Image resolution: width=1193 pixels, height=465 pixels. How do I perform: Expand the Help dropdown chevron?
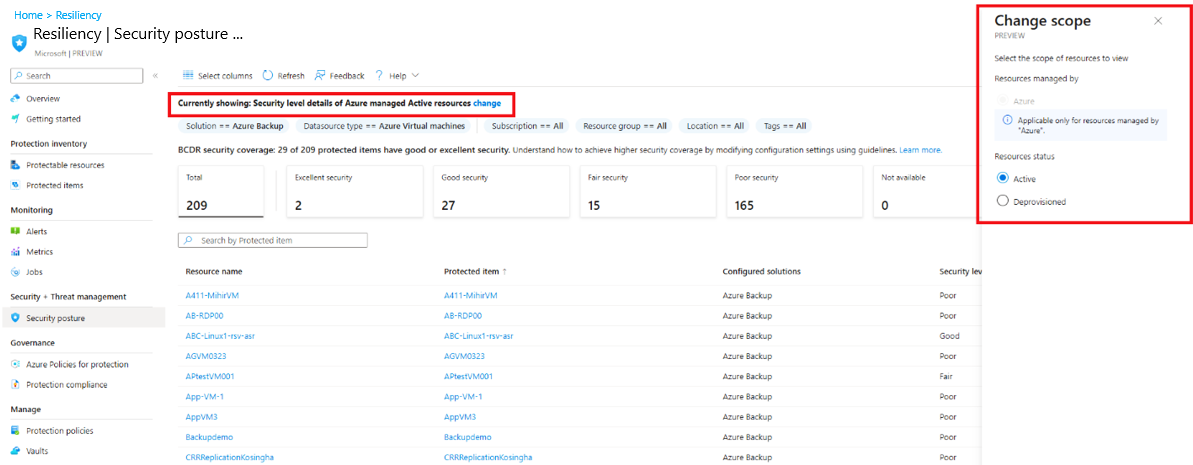tap(415, 75)
